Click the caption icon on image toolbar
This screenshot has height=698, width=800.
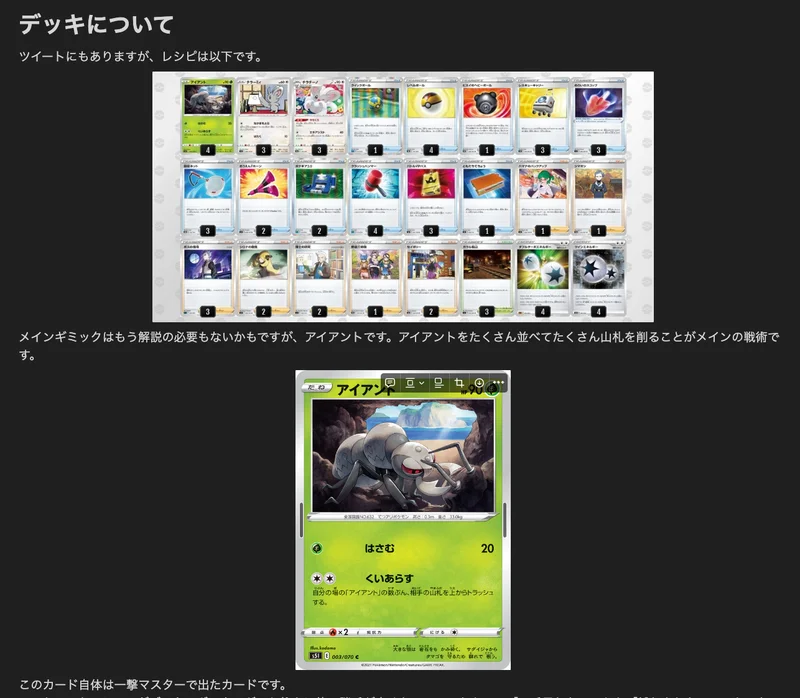click(437, 383)
